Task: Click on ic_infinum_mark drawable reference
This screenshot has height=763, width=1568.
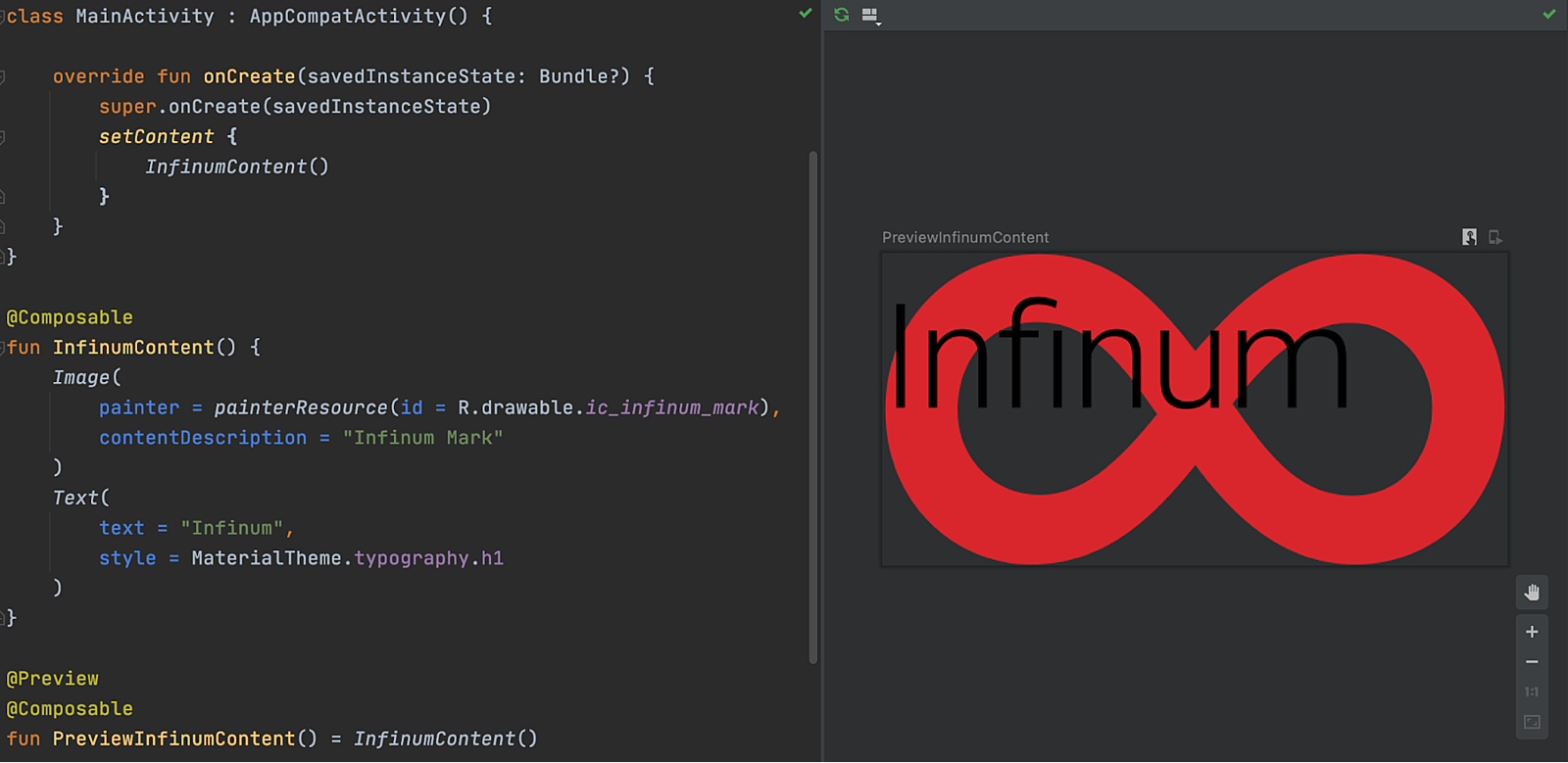Action: point(672,407)
